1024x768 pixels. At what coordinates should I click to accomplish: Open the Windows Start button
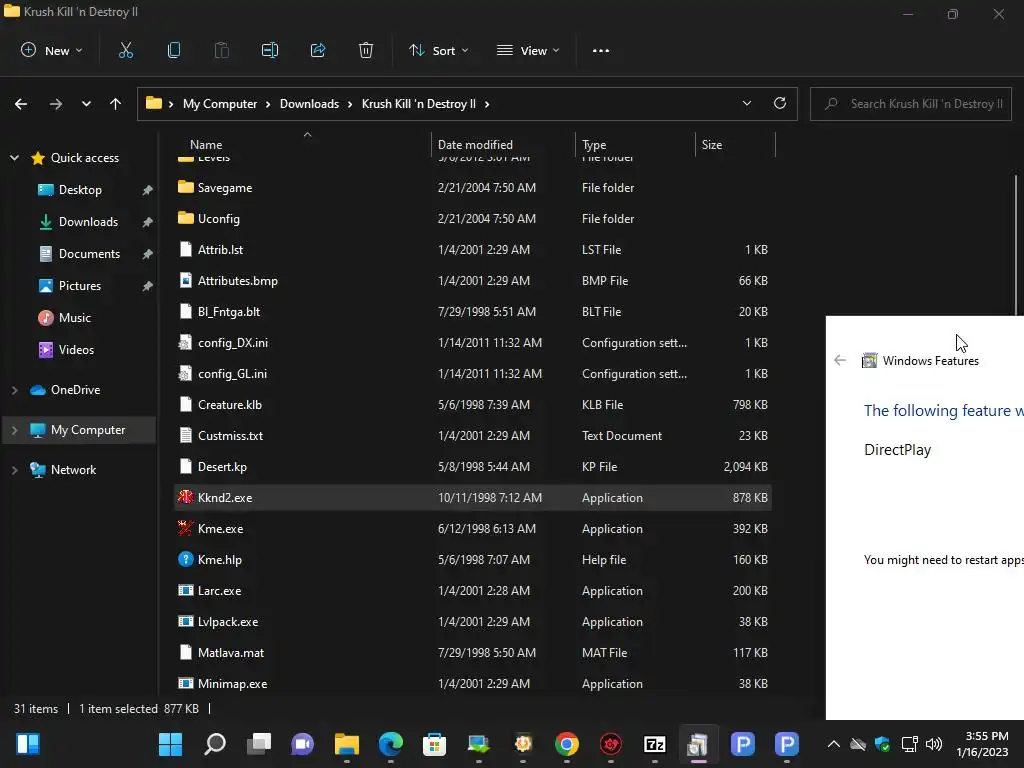click(x=170, y=744)
